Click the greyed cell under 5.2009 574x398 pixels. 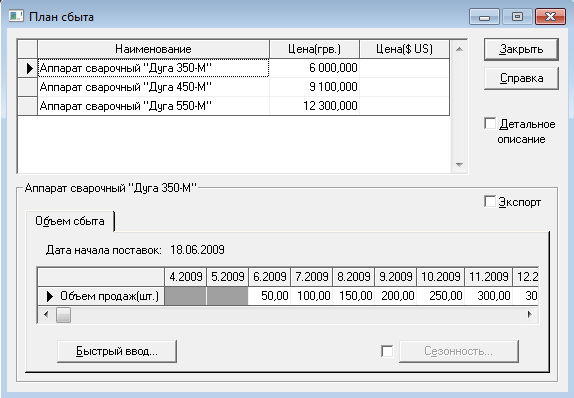click(x=228, y=296)
